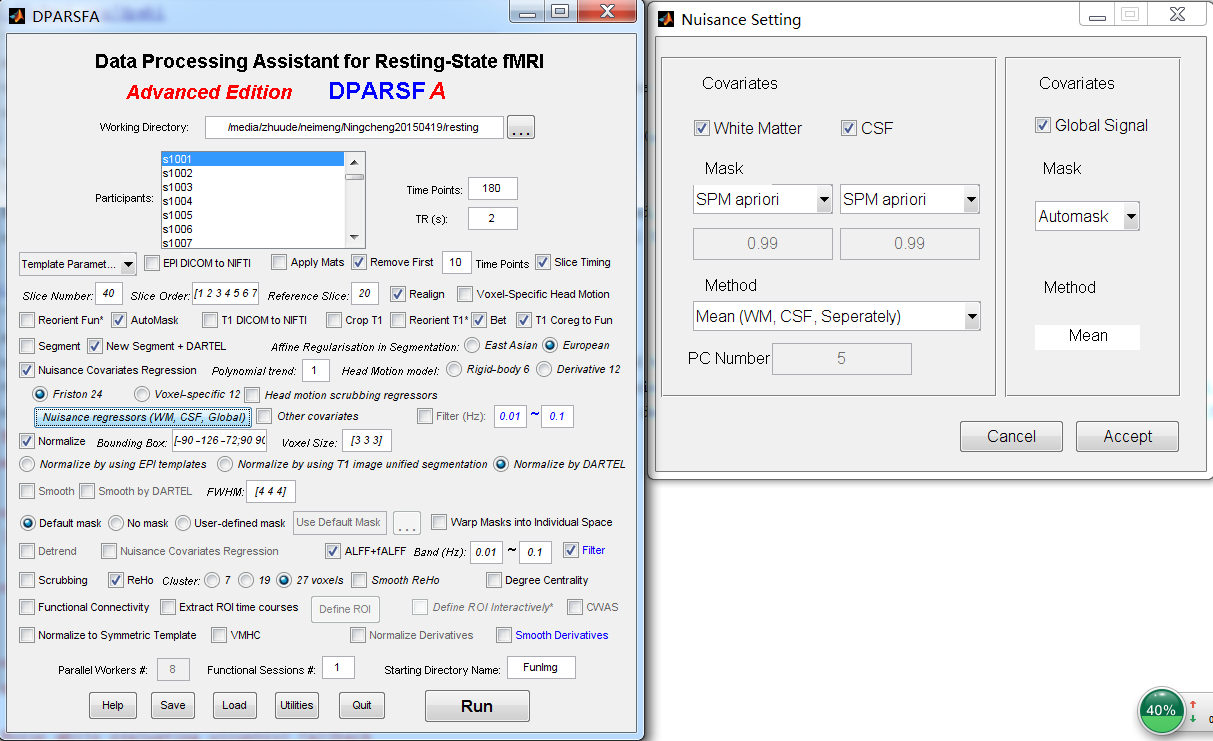Screen dimensions: 1213x741
Task: Cancel the Nuisance Setting dialog
Action: (x=1012, y=436)
